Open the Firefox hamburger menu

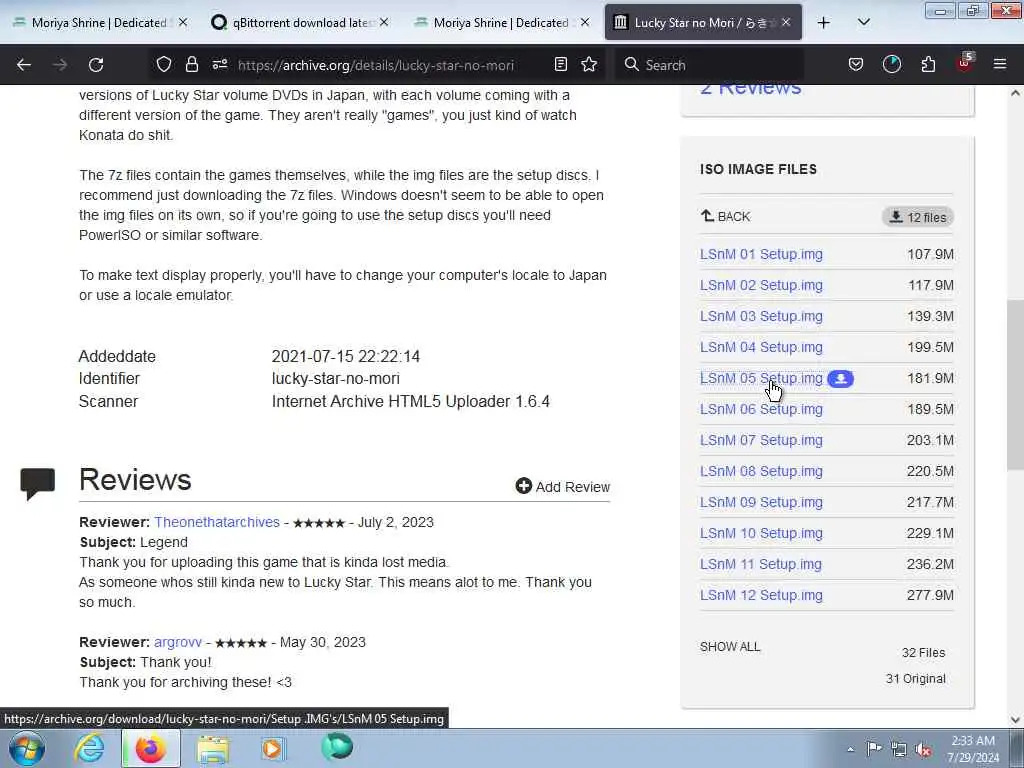[999, 64]
